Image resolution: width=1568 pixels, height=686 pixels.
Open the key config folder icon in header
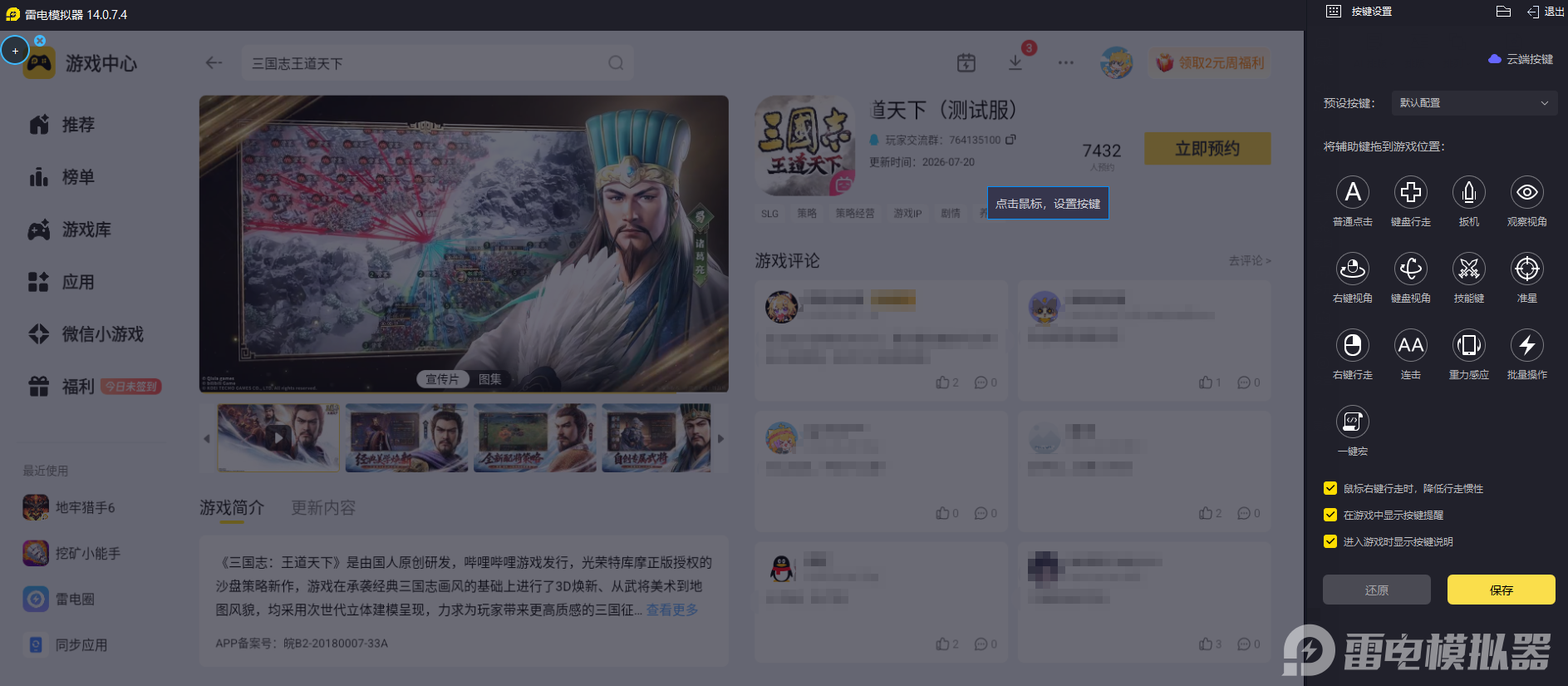[1503, 12]
